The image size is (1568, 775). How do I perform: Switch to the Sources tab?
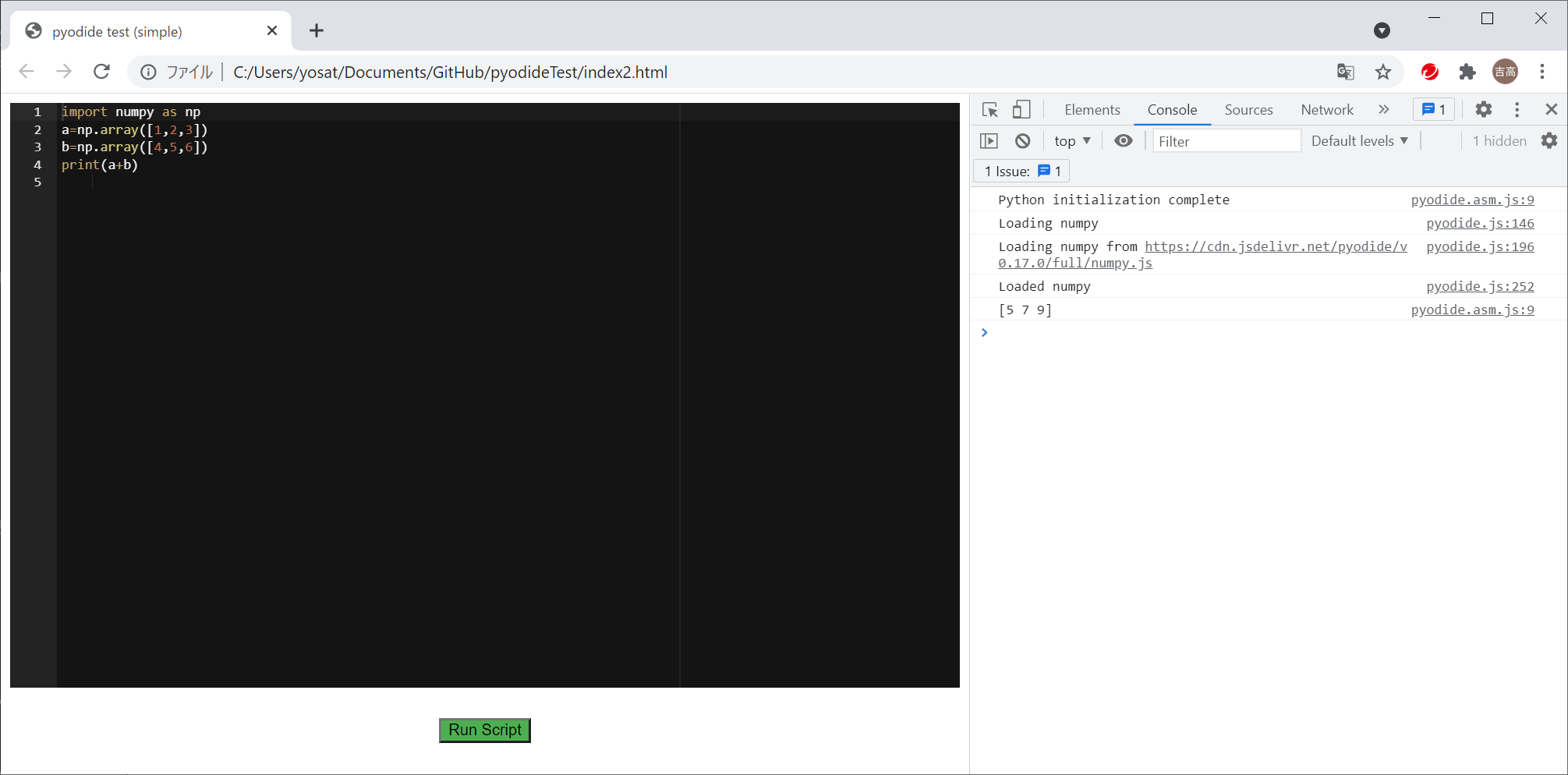1248,109
